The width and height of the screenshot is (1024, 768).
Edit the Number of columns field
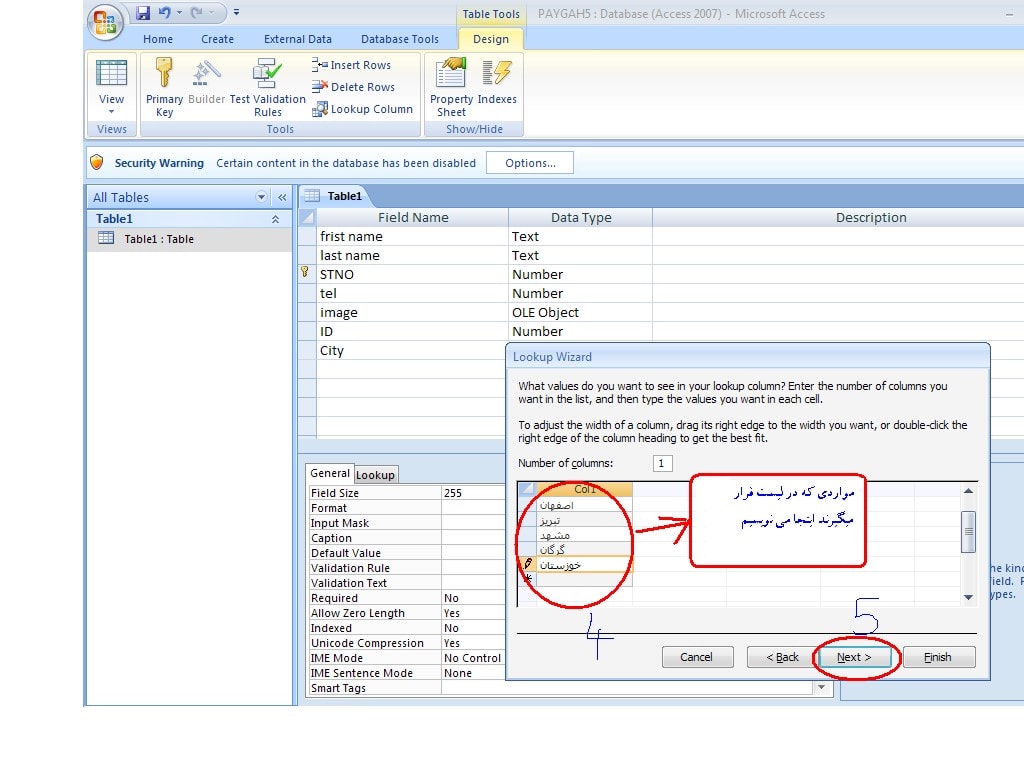[662, 463]
